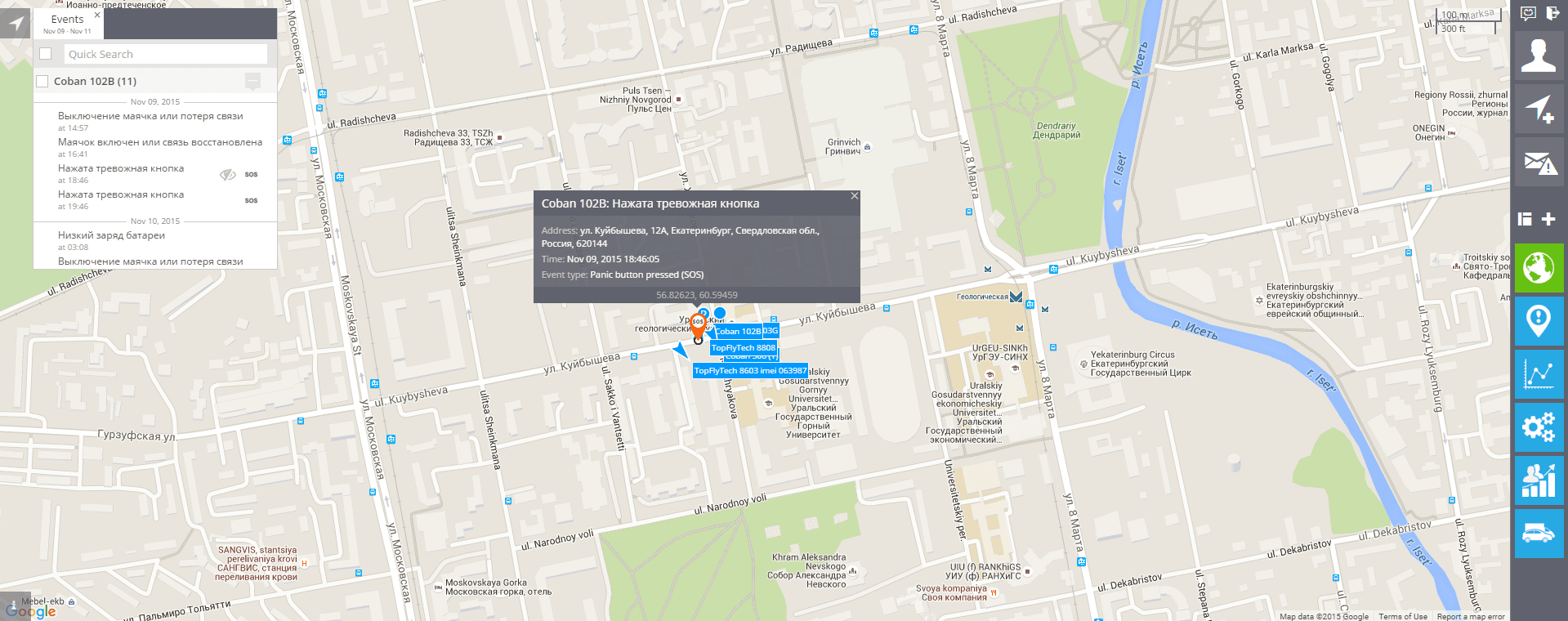Viewport: 1568px width, 621px height.
Task: Open the alert location pin icon
Action: pyautogui.click(x=1539, y=320)
